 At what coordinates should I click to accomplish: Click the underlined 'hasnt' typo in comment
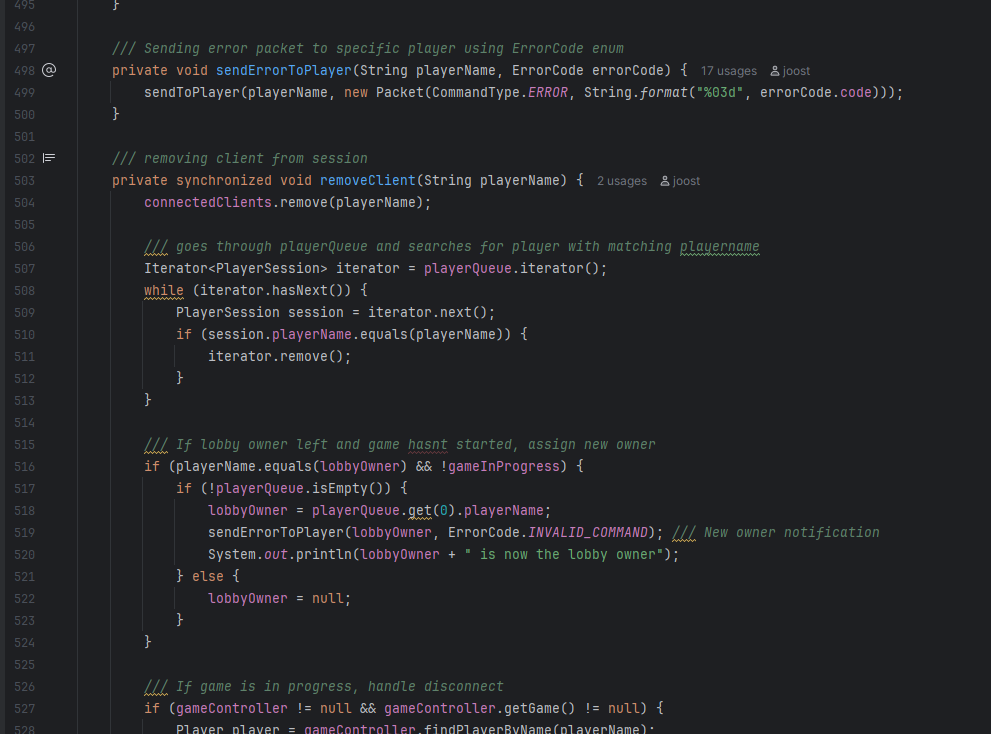tap(427, 444)
